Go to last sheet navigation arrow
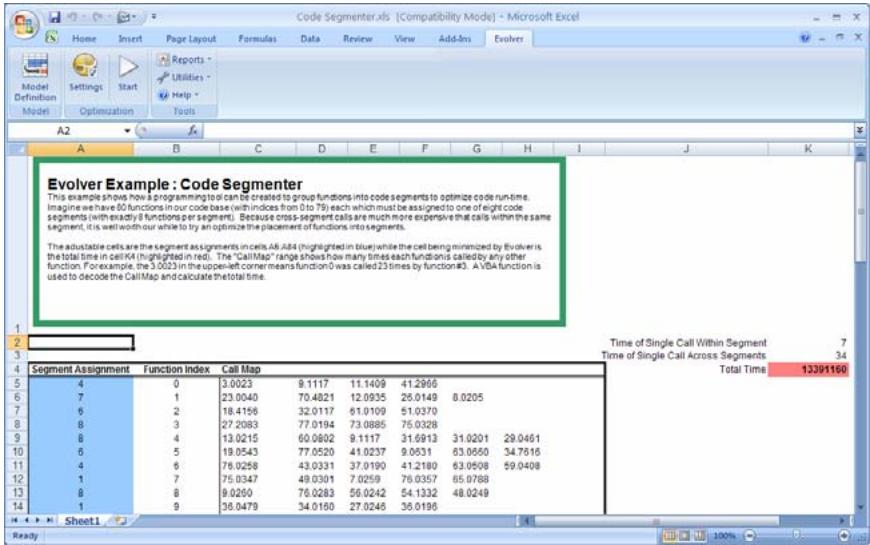 coord(49,521)
